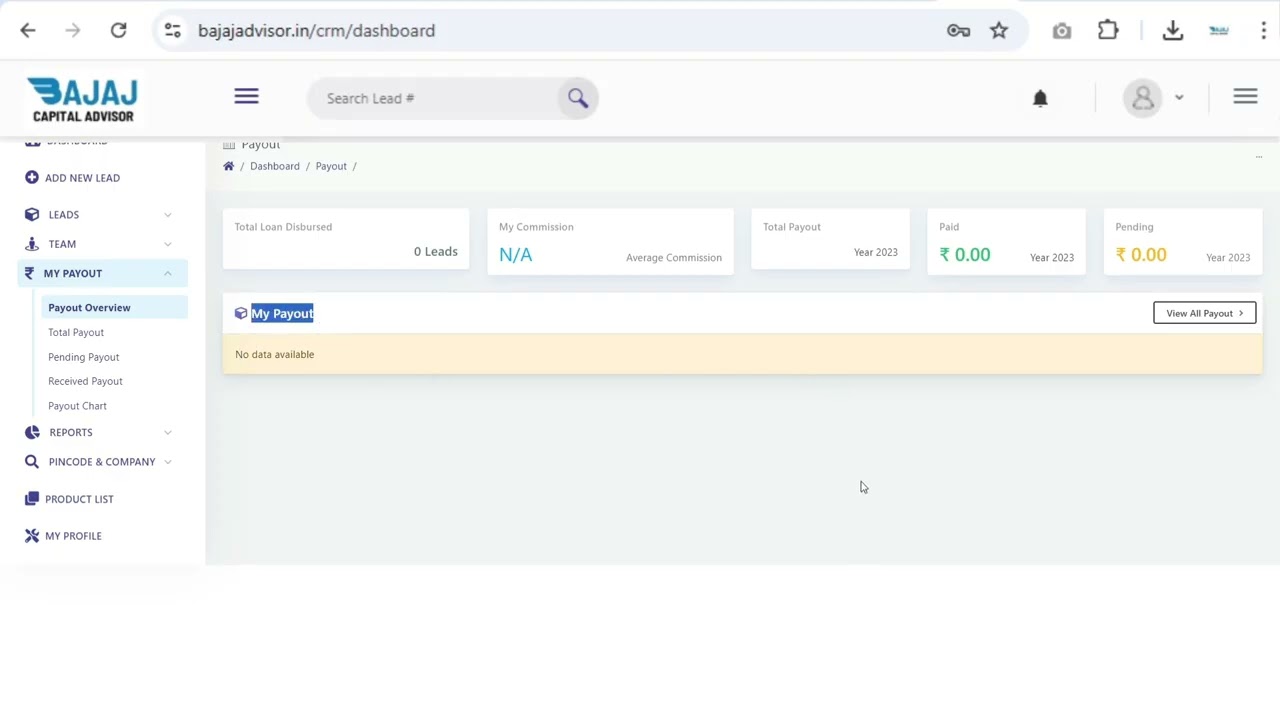Open the camera screenshot extension icon
Viewport: 1280px width, 720px height.
click(x=1062, y=31)
